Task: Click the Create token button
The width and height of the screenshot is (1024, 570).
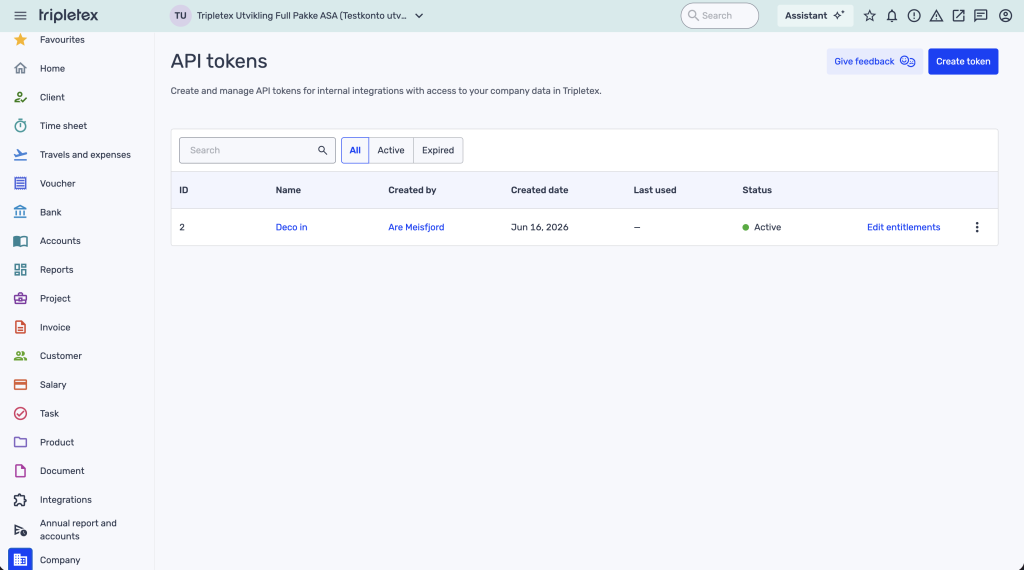Action: [963, 61]
